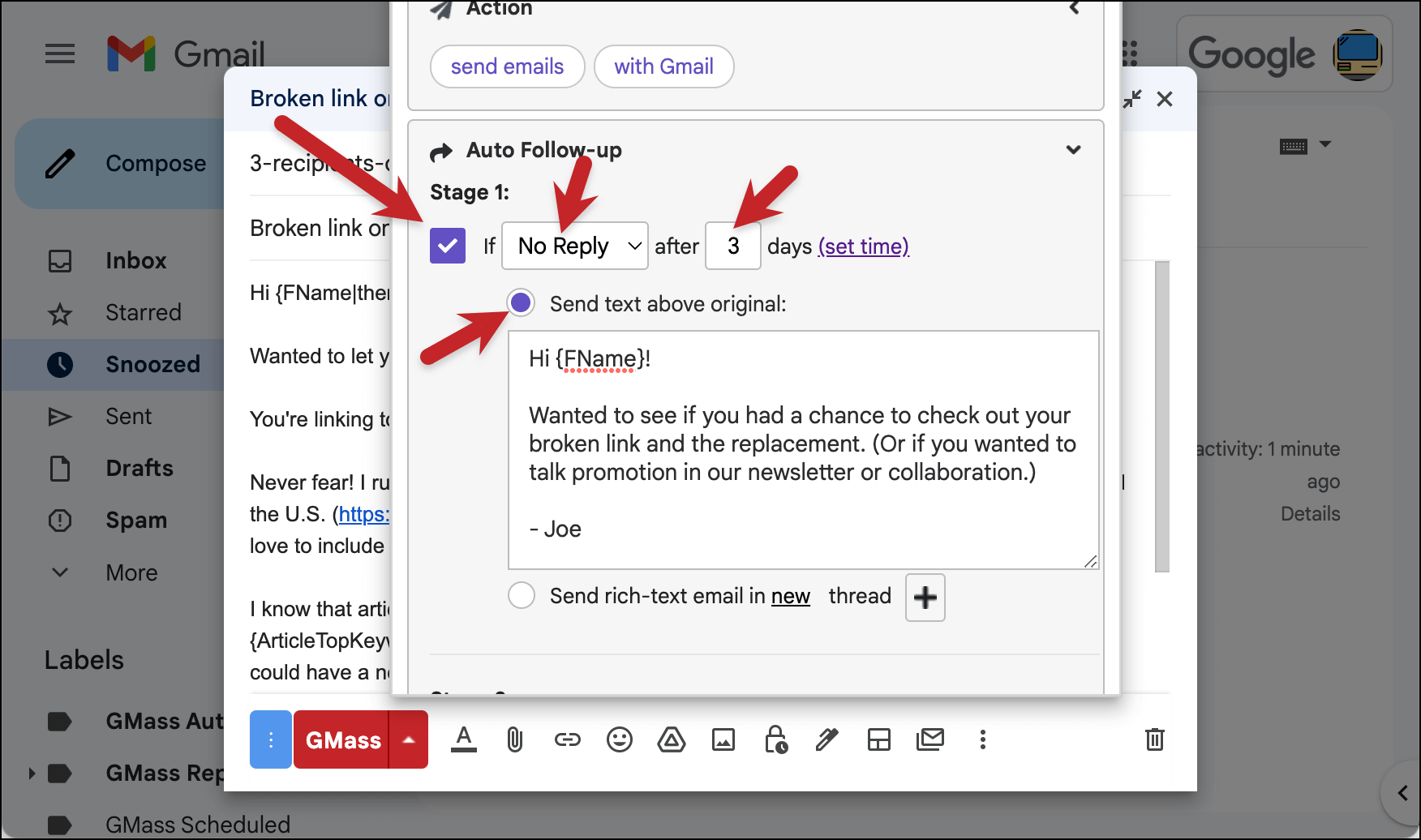Open text formatting options
Screen dimensions: 1421x840
pos(464,739)
